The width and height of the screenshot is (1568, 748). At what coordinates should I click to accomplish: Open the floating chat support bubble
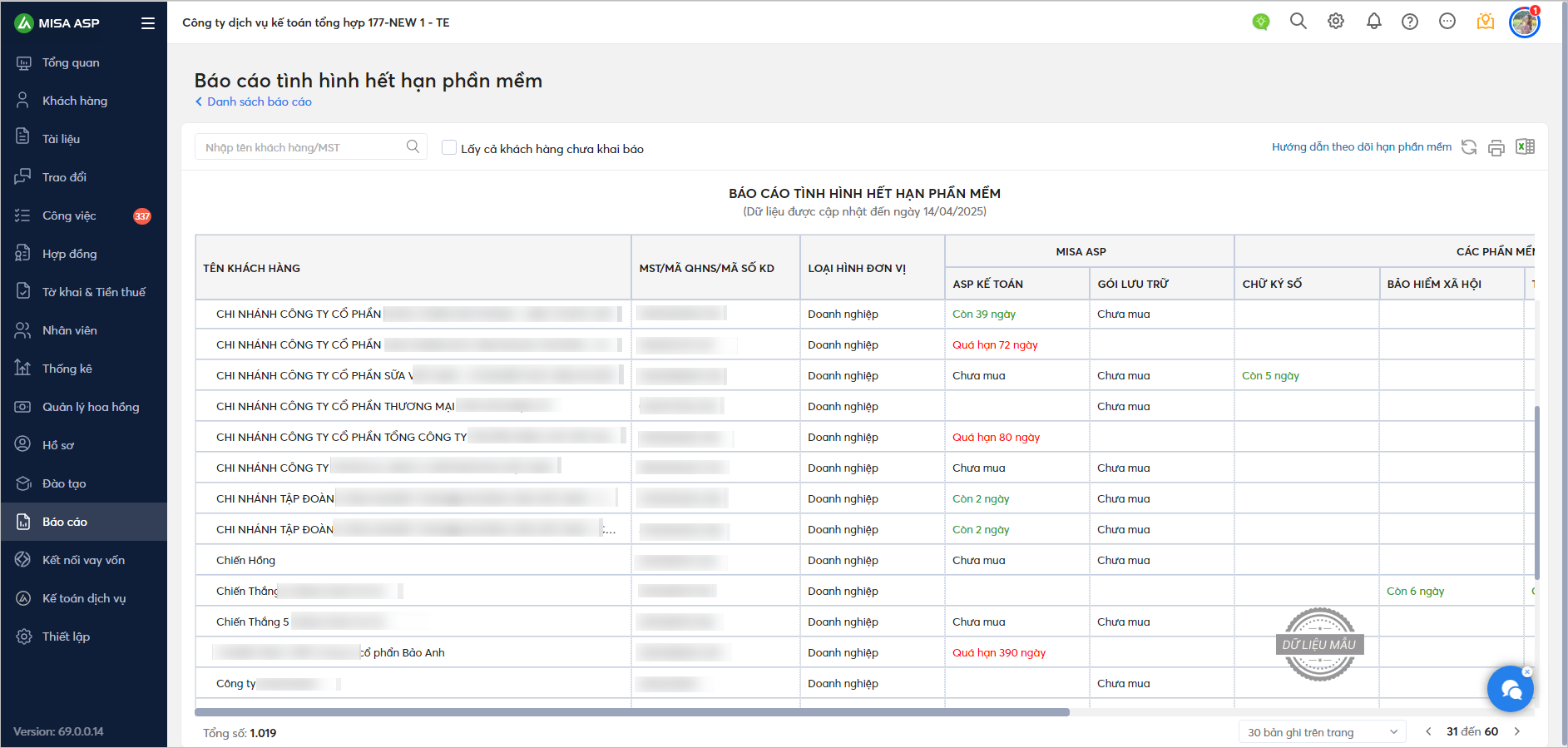(x=1511, y=689)
